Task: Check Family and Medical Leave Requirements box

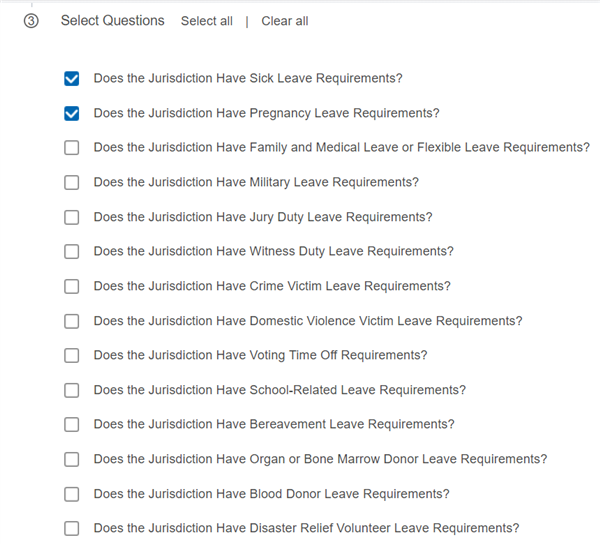Action: (72, 148)
